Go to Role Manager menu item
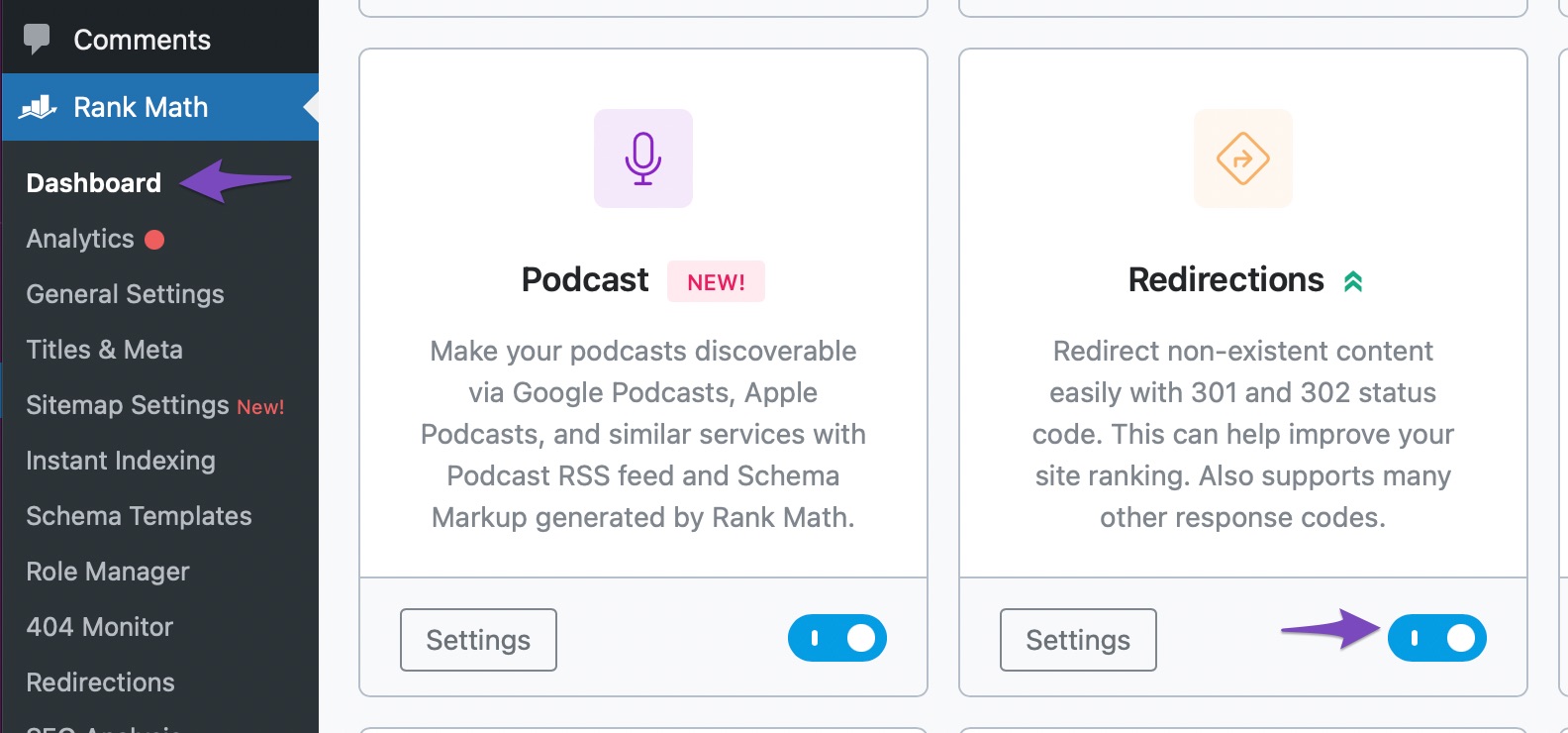This screenshot has width=1568, height=733. (x=108, y=572)
